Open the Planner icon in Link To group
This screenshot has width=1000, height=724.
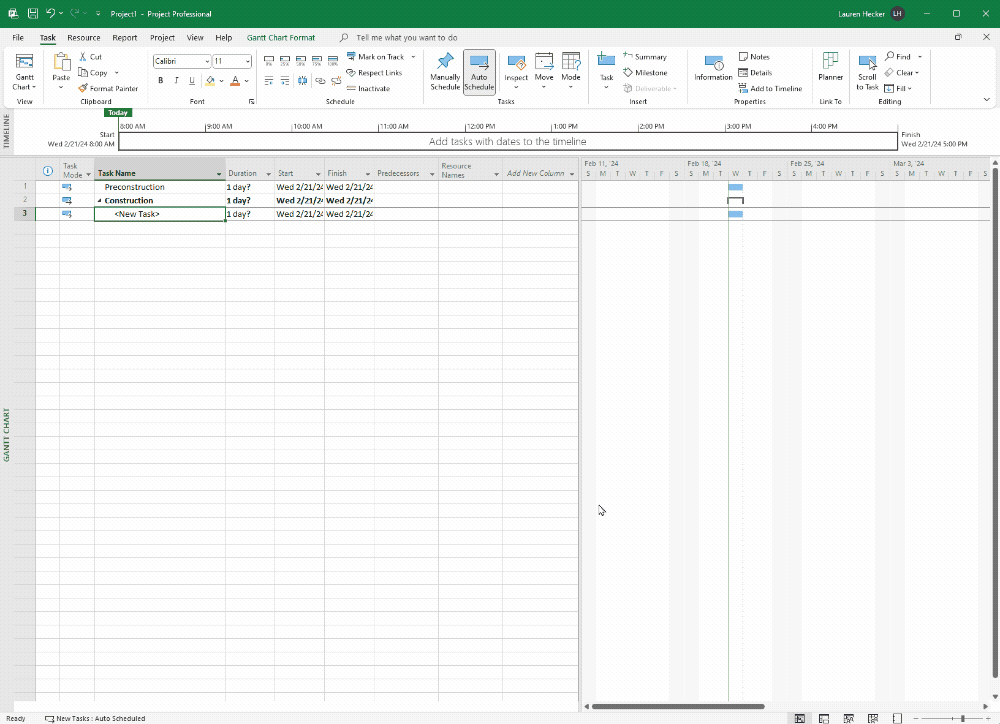pos(830,63)
